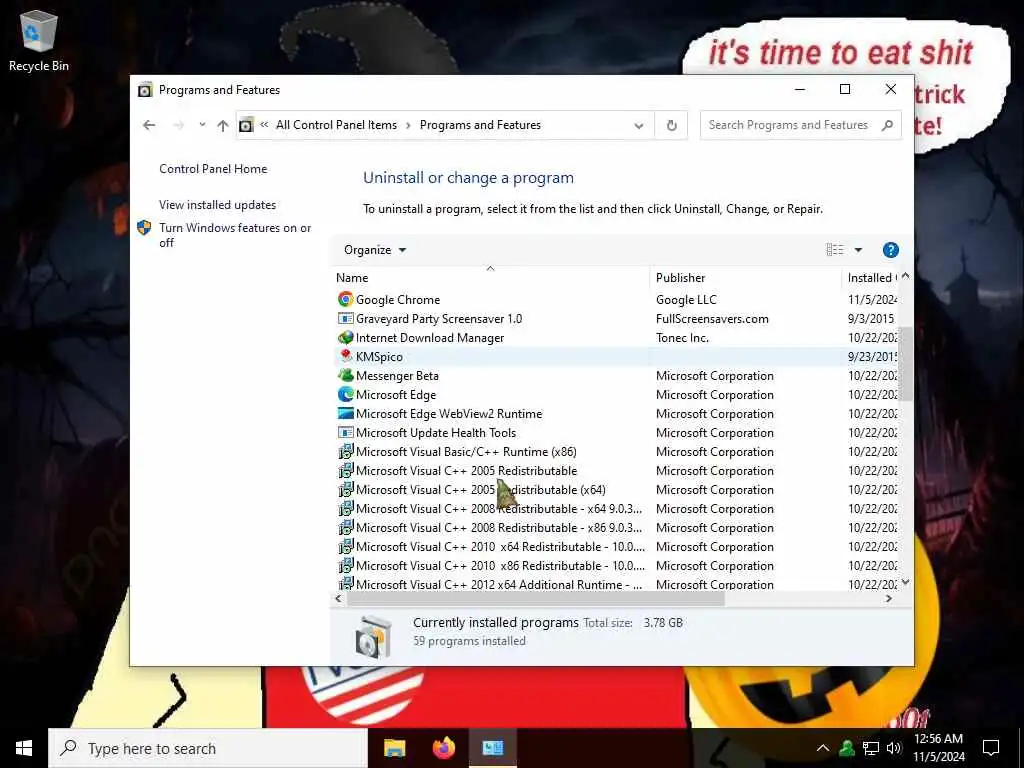The image size is (1024, 768).
Task: Select Visual C++ 2010 x64 Redistributable row
Action: coord(616,546)
